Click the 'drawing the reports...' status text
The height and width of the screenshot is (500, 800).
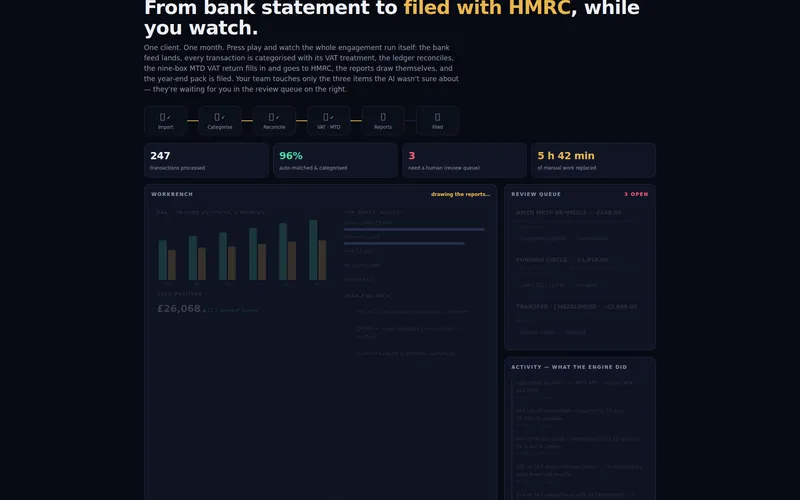(460, 194)
